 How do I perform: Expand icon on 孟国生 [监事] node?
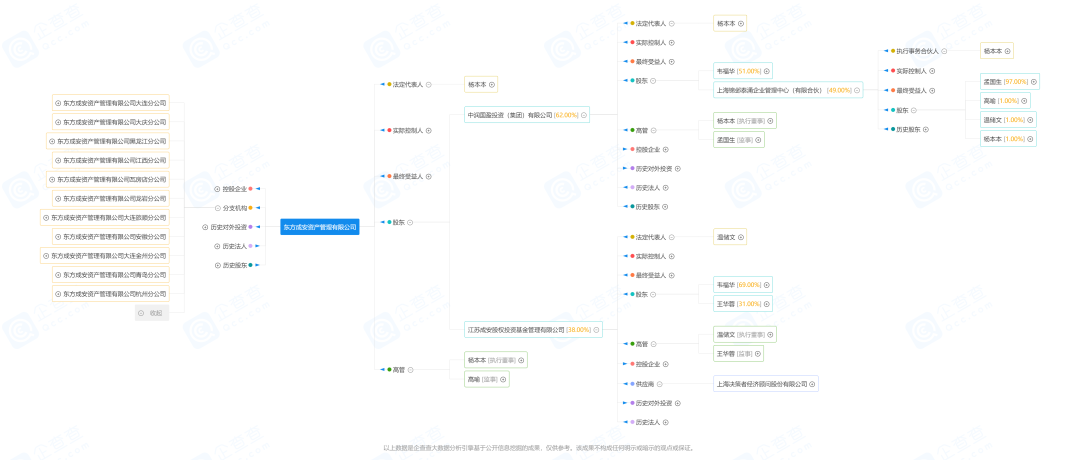[x=758, y=140]
